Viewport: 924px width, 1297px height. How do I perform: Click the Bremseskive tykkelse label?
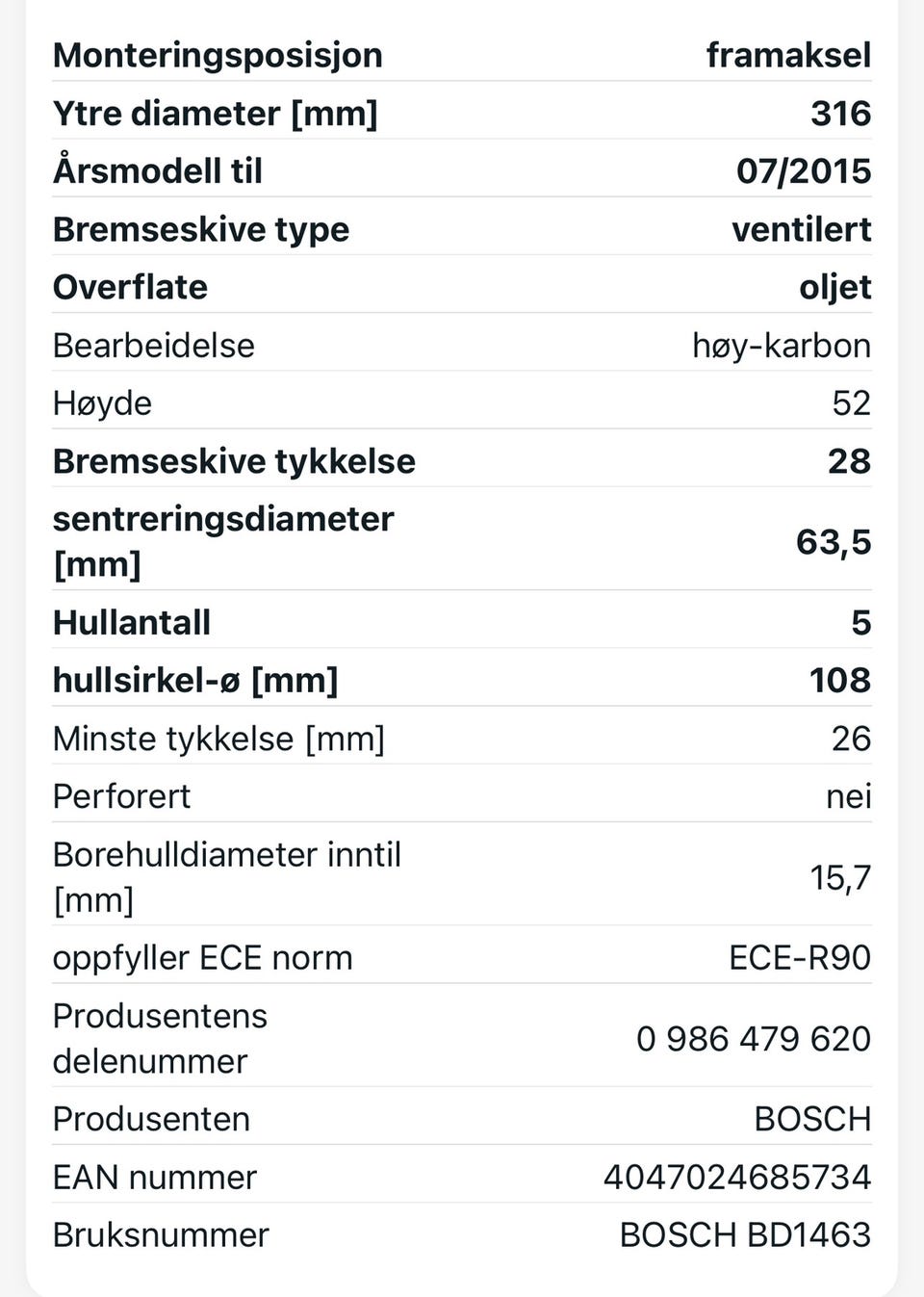coord(234,460)
